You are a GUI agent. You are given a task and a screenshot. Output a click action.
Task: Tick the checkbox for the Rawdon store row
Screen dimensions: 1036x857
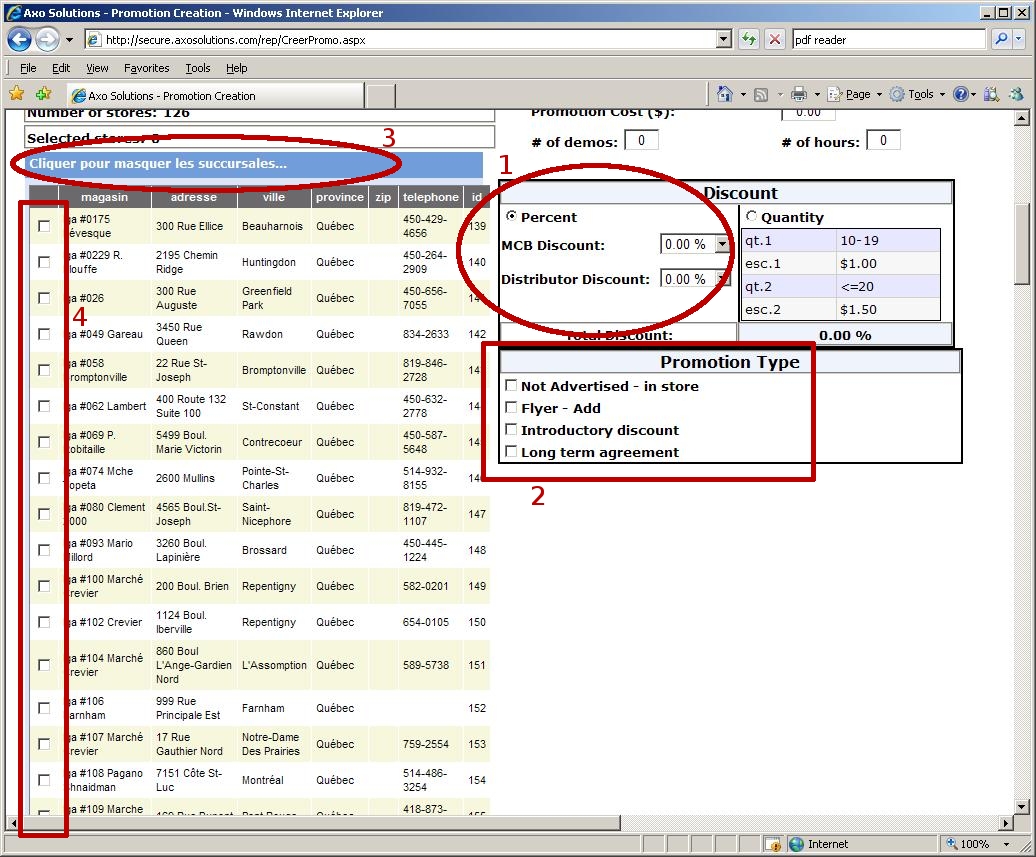[44, 334]
